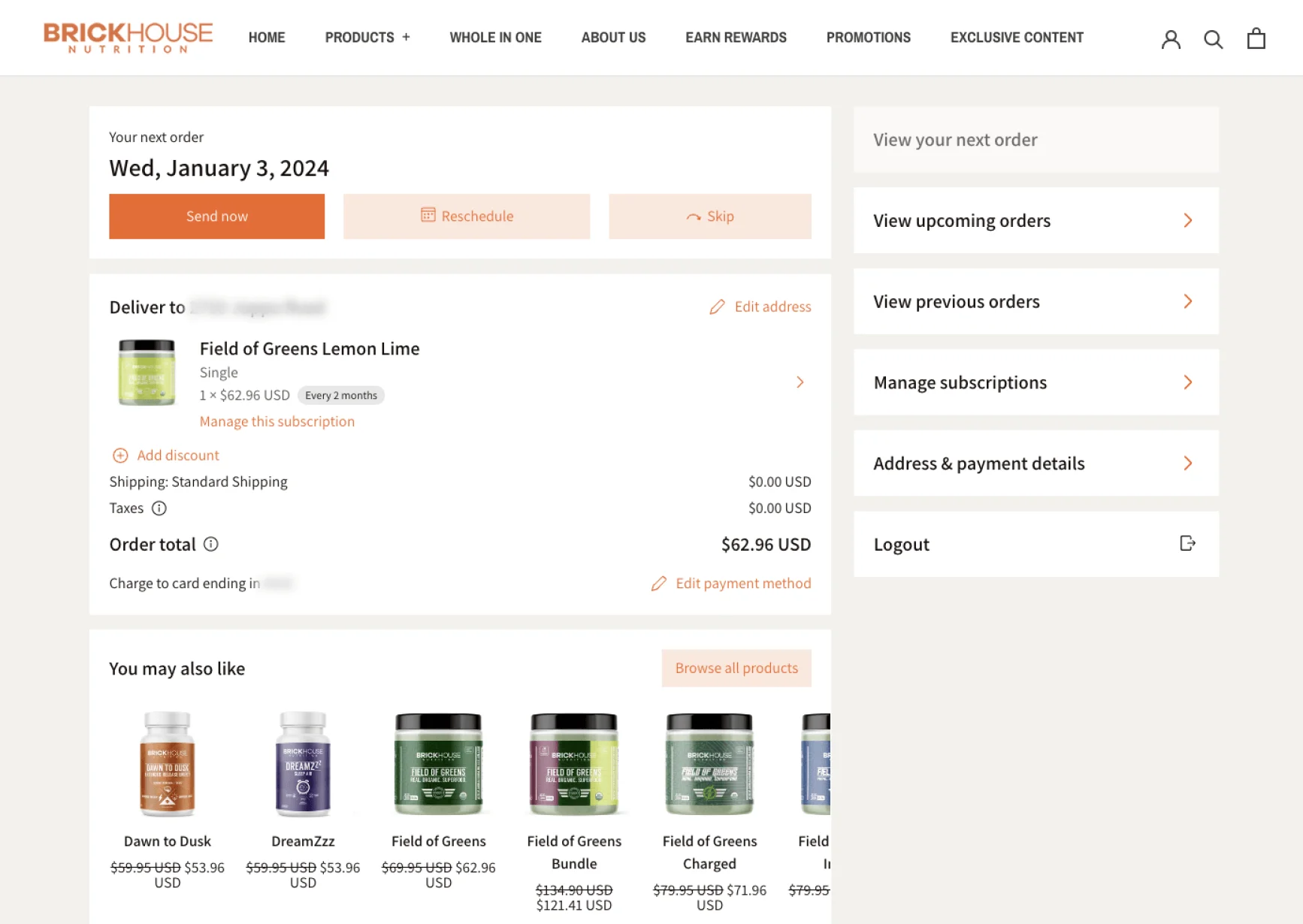Click the search icon

(1213, 38)
